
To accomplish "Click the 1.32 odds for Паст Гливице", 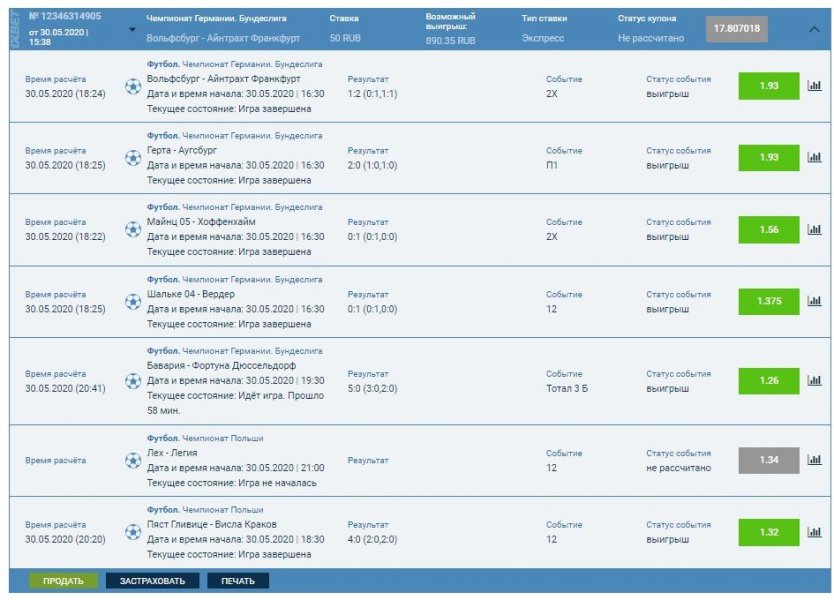I will pos(766,533).
